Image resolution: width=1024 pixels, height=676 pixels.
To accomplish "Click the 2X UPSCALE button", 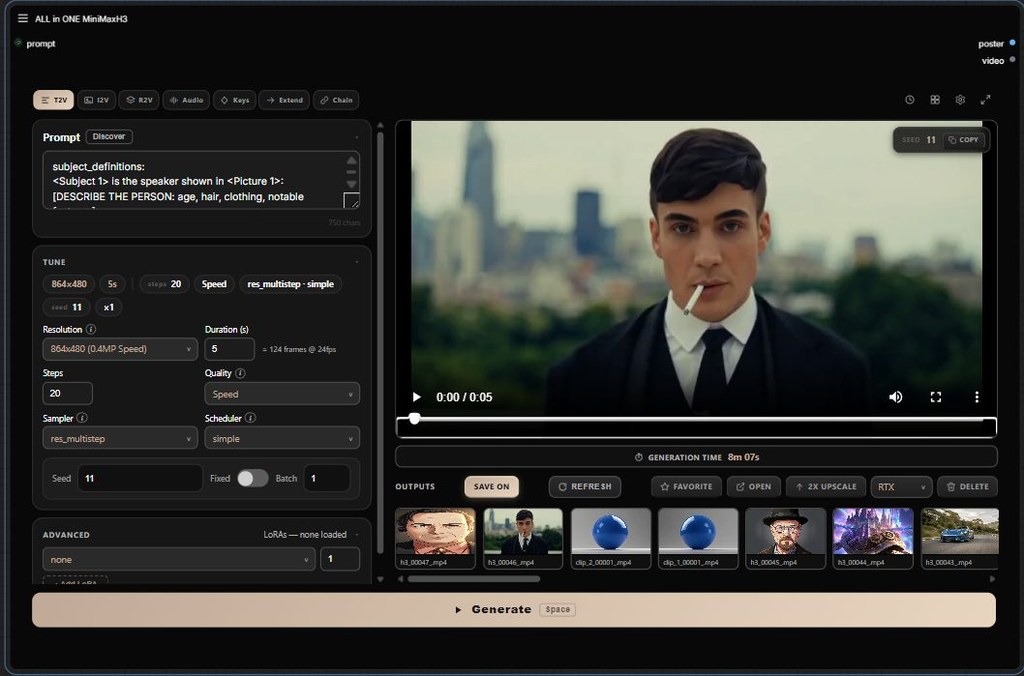I will (826, 487).
